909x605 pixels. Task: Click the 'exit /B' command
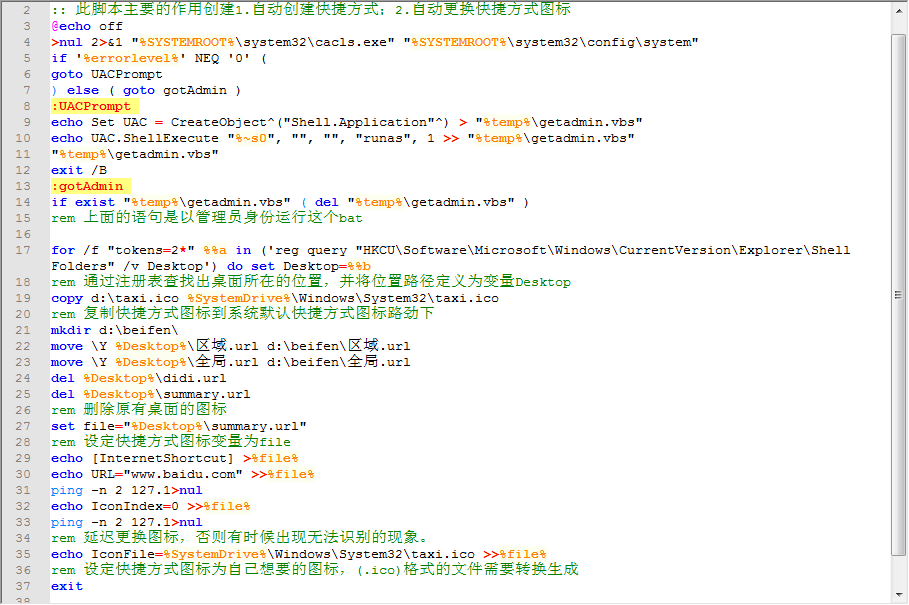[79, 170]
